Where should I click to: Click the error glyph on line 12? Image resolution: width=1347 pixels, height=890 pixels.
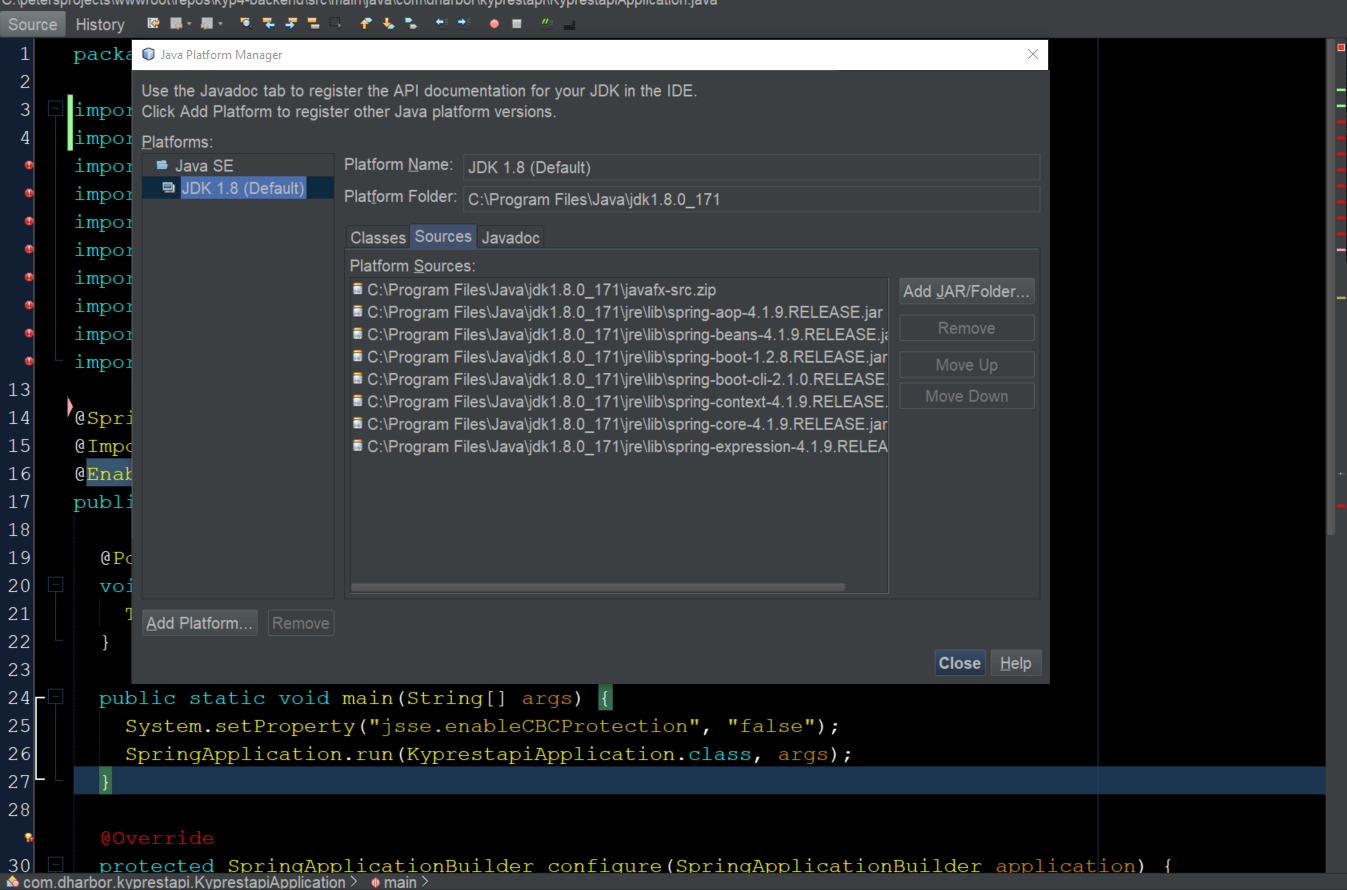30,361
